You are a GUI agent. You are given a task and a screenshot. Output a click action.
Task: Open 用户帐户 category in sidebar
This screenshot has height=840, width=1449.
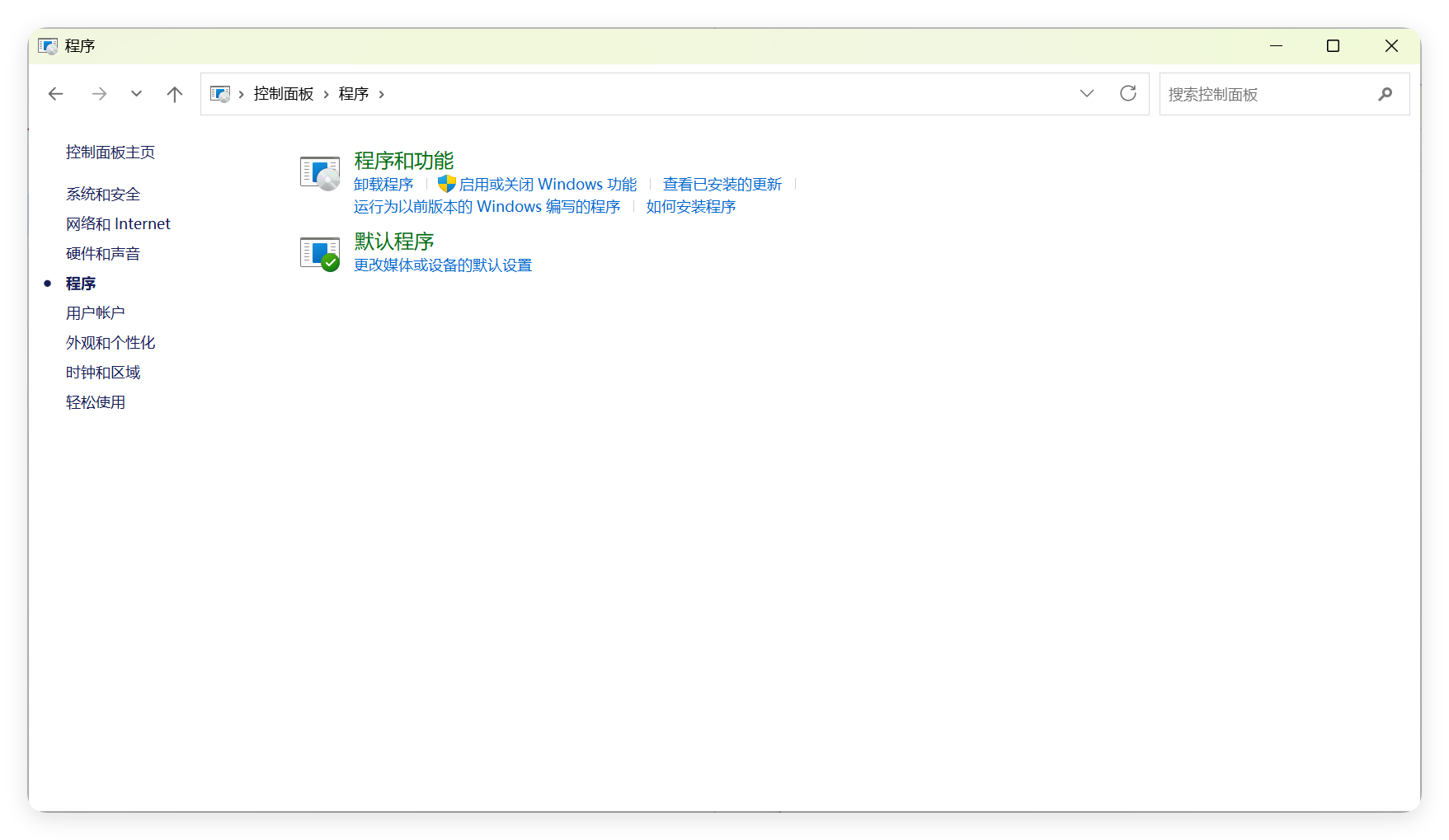pyautogui.click(x=96, y=313)
